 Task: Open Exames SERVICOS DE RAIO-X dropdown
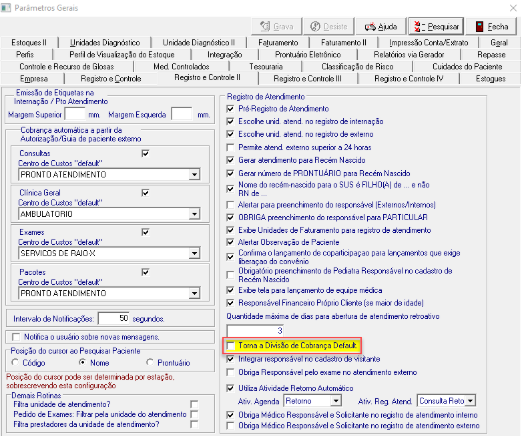(194, 253)
